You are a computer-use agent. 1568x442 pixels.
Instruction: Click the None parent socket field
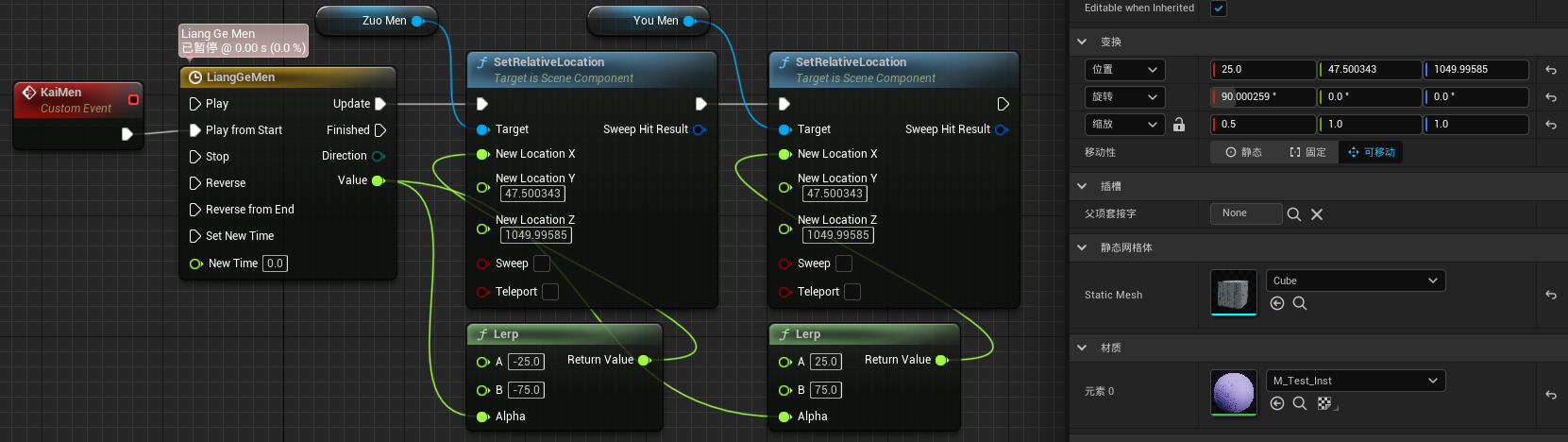coord(1246,213)
